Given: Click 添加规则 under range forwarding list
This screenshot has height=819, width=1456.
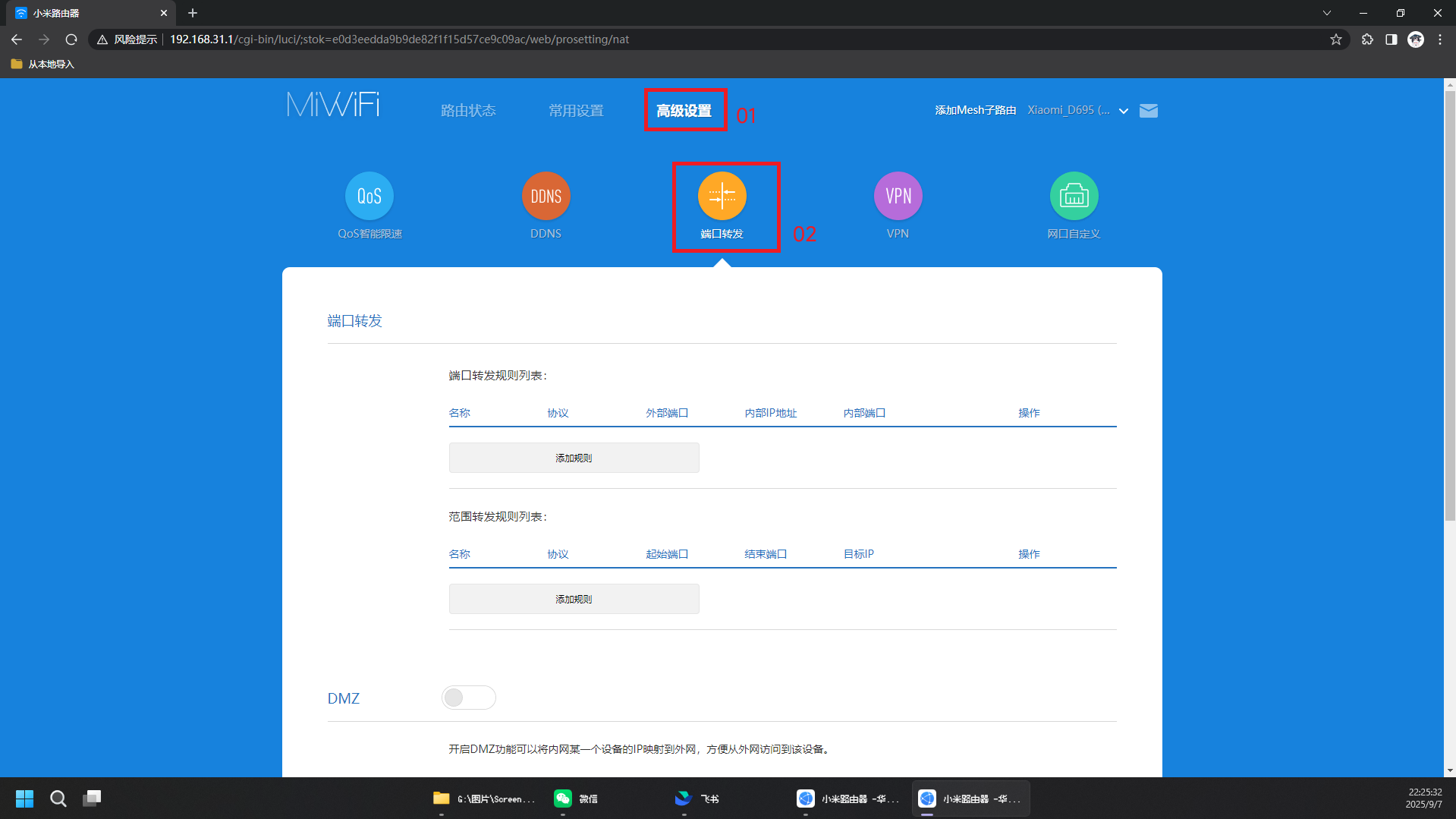Looking at the screenshot, I should coord(574,599).
